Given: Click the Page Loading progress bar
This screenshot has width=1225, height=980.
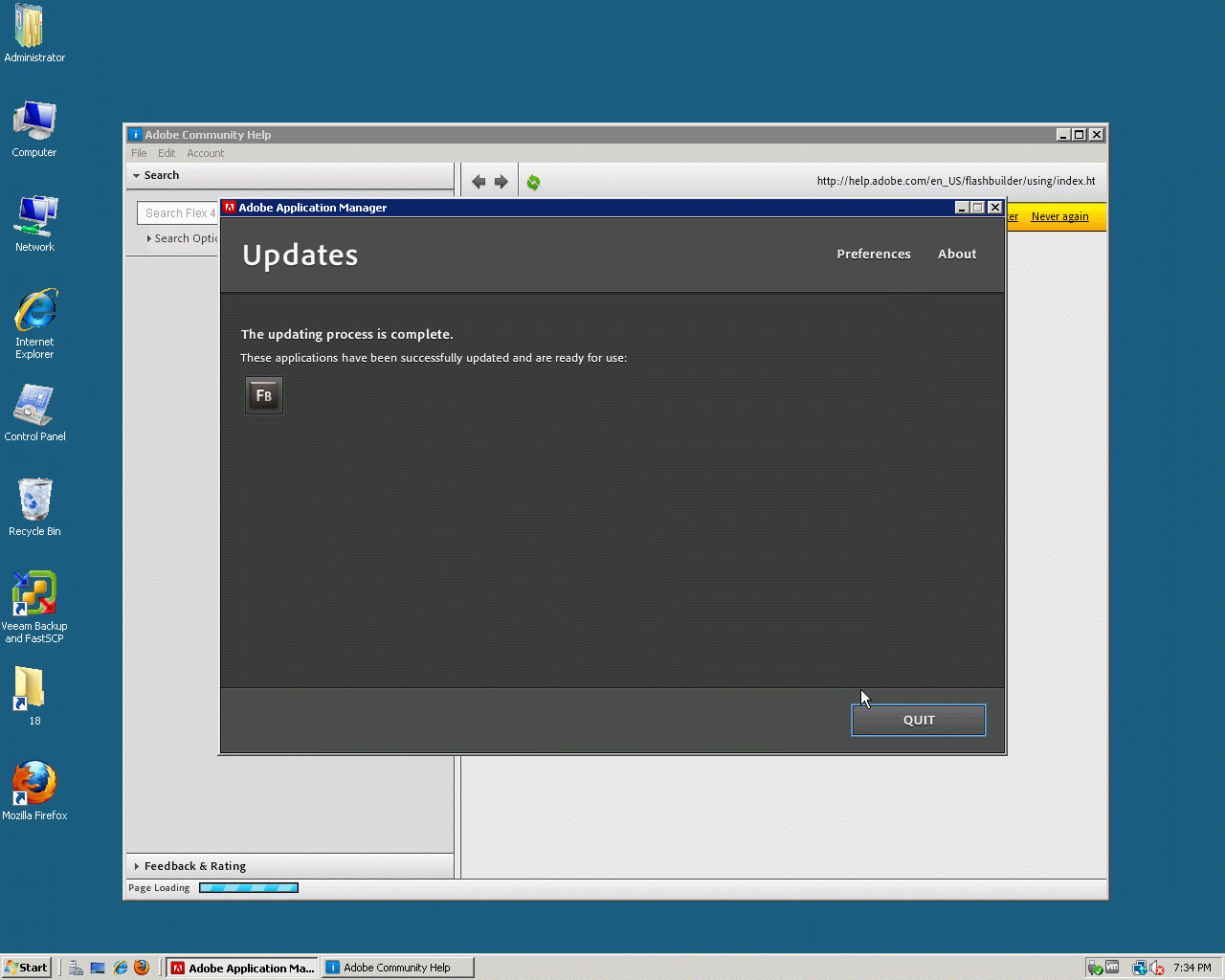Looking at the screenshot, I should (x=249, y=888).
